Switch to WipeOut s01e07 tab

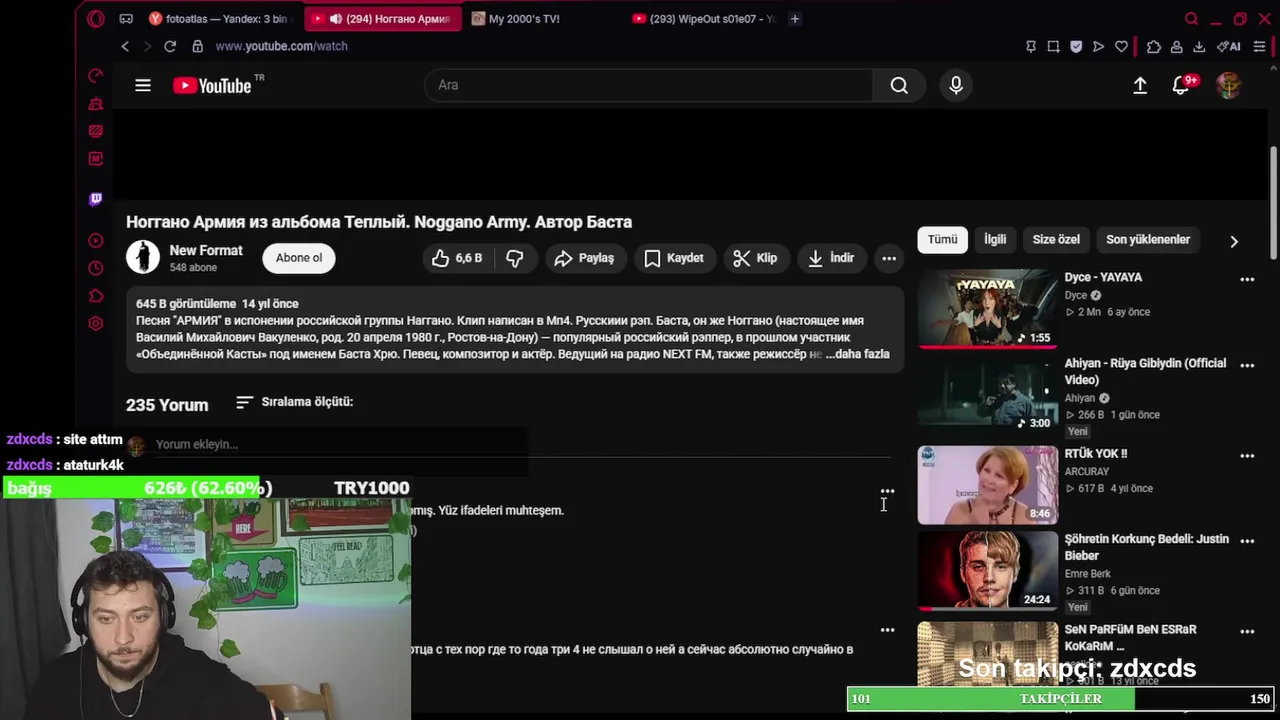pyautogui.click(x=703, y=19)
